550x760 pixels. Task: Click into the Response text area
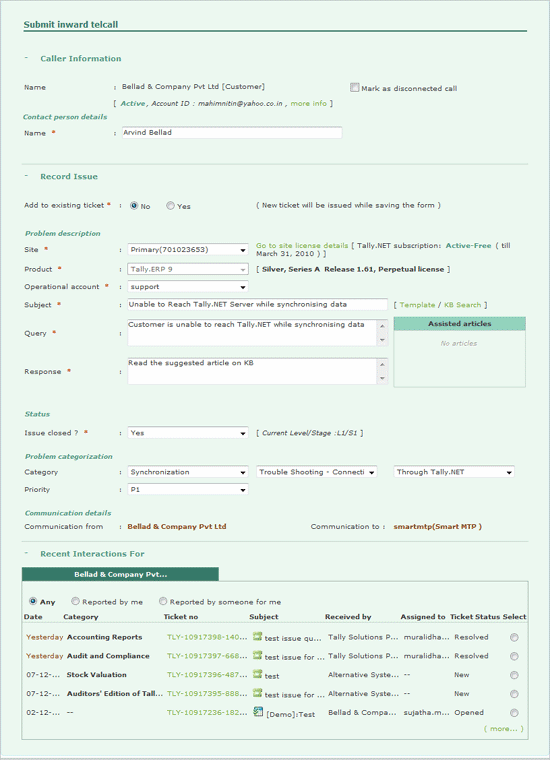click(x=252, y=371)
